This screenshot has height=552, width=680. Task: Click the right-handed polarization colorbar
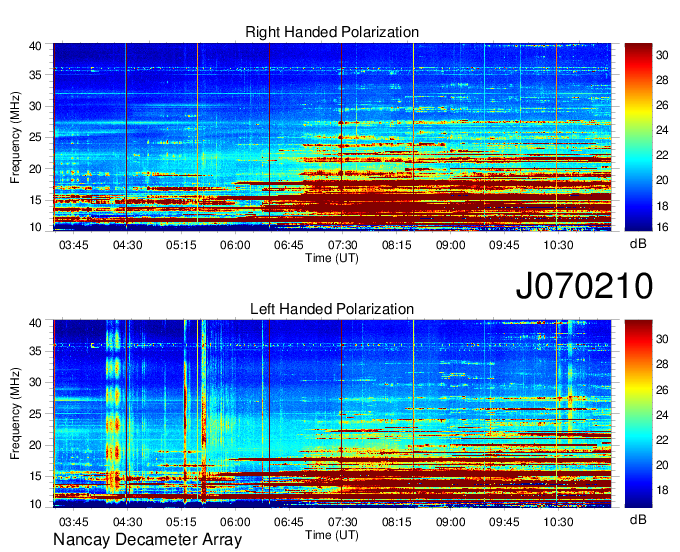[638, 137]
